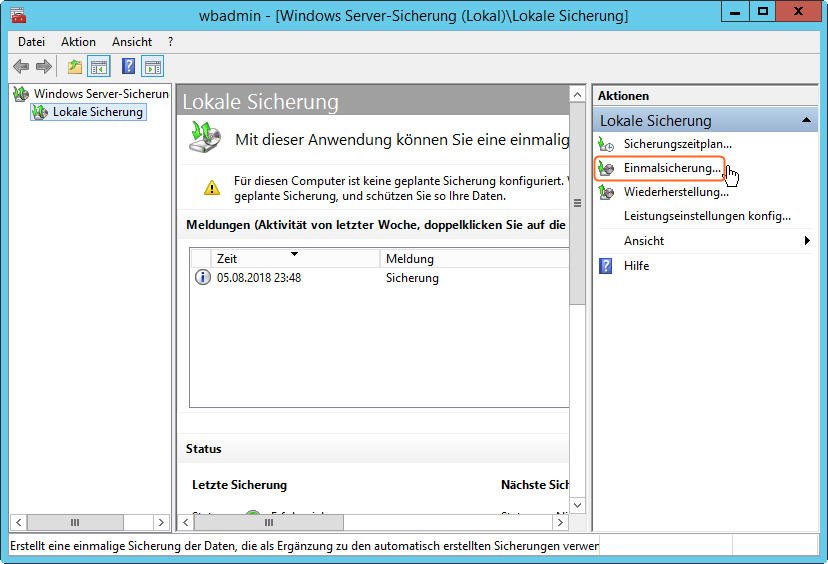
Task: Click the center pane scroll up arrow
Action: (577, 95)
